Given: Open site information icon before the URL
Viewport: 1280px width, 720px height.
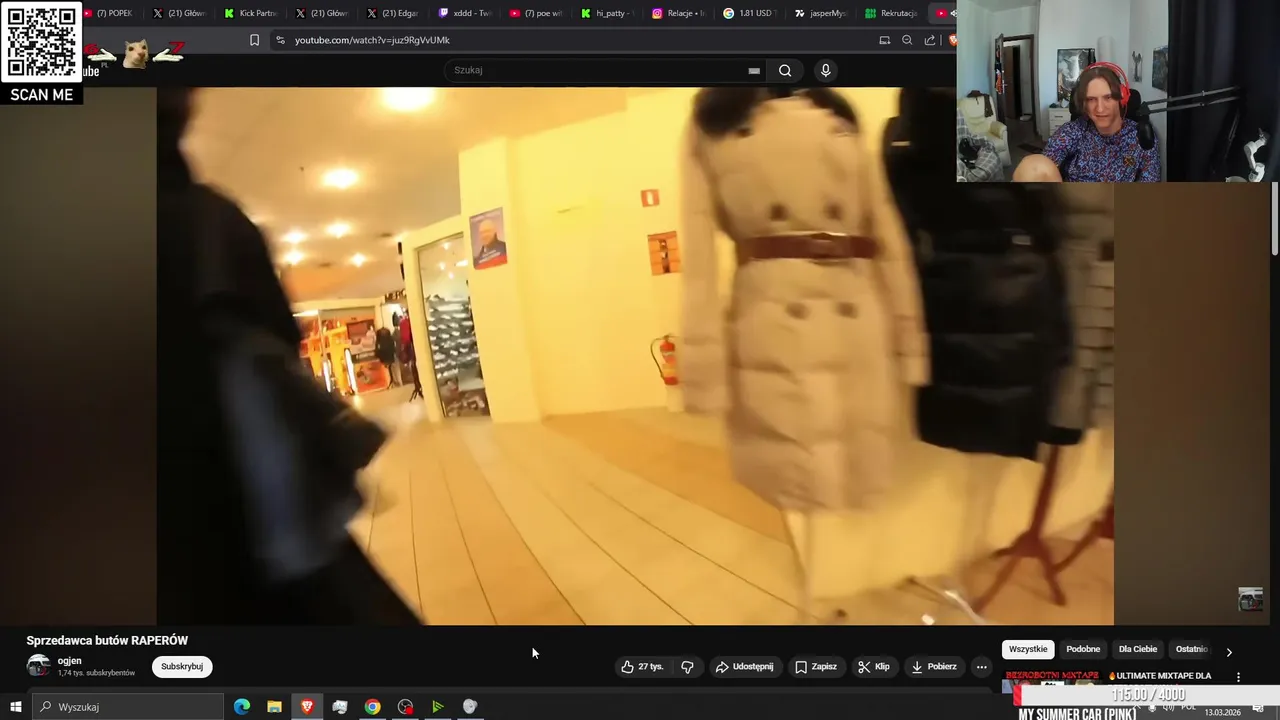Looking at the screenshot, I should click(x=280, y=40).
